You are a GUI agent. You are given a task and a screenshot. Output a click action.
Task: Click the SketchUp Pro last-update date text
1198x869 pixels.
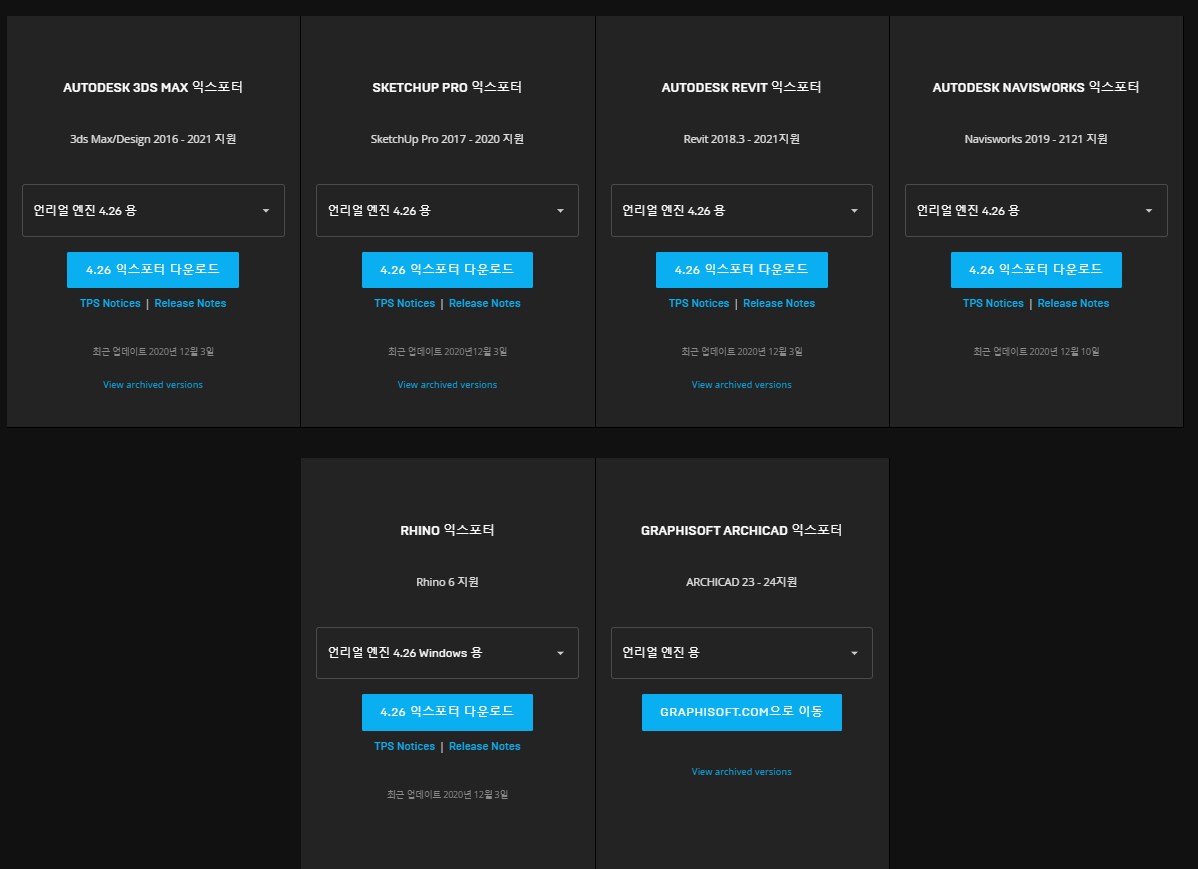point(447,352)
